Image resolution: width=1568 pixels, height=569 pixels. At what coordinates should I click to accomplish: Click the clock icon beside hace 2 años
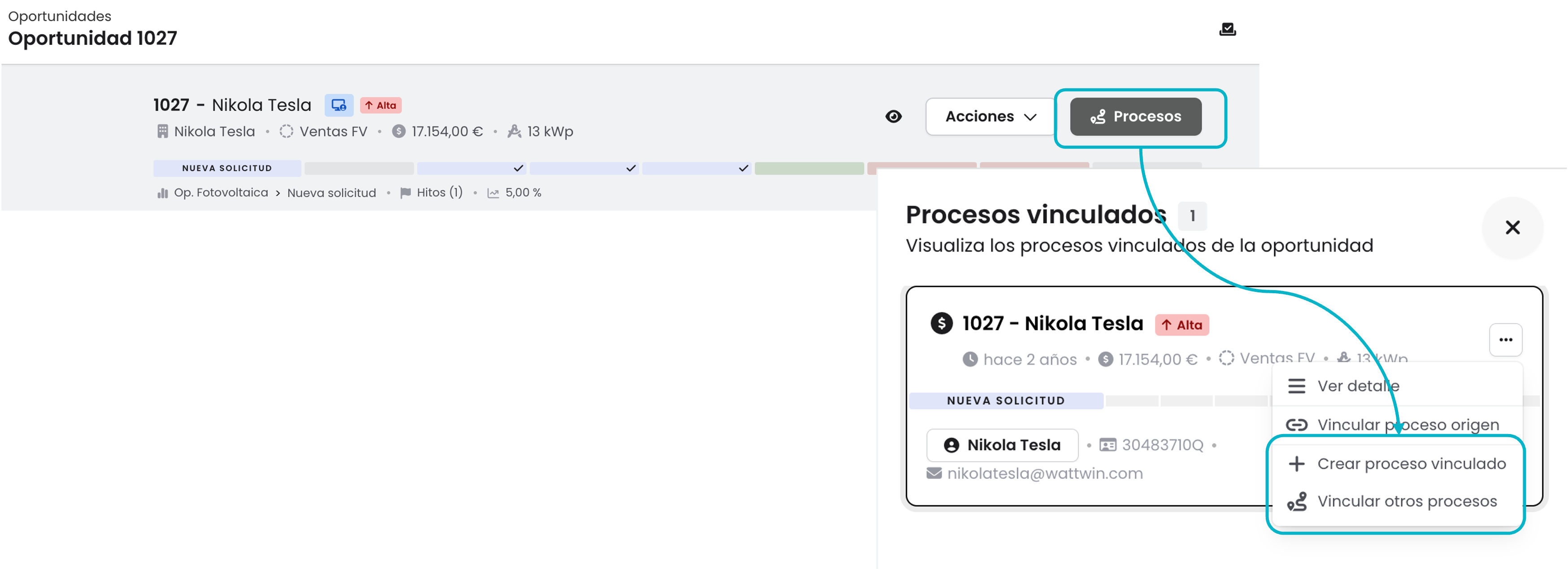coord(970,360)
